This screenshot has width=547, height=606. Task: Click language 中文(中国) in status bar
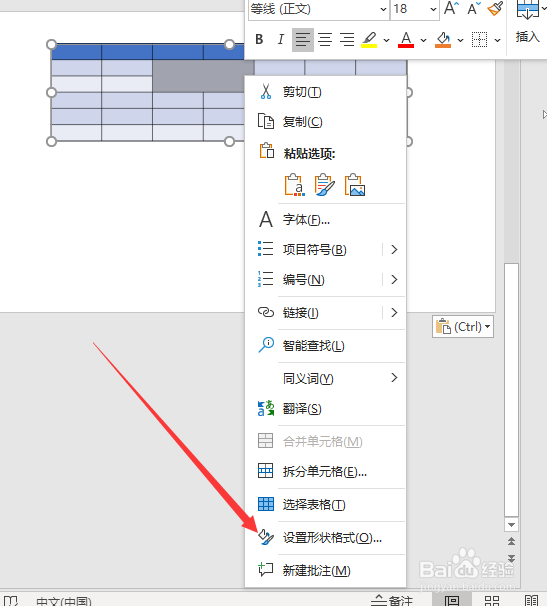pos(64,601)
